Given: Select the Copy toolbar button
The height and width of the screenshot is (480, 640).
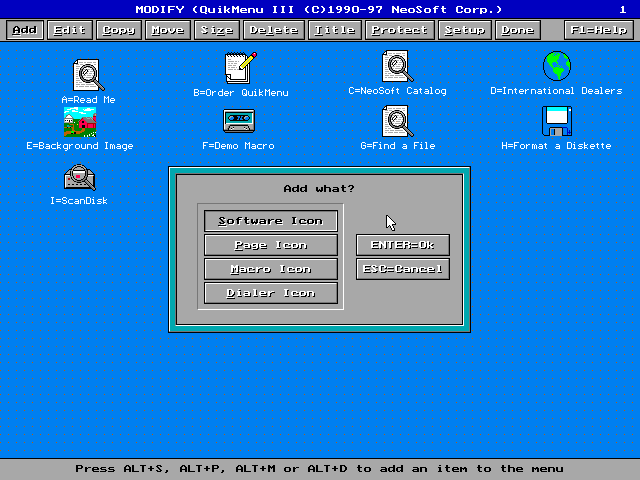Looking at the screenshot, I should (x=119, y=30).
